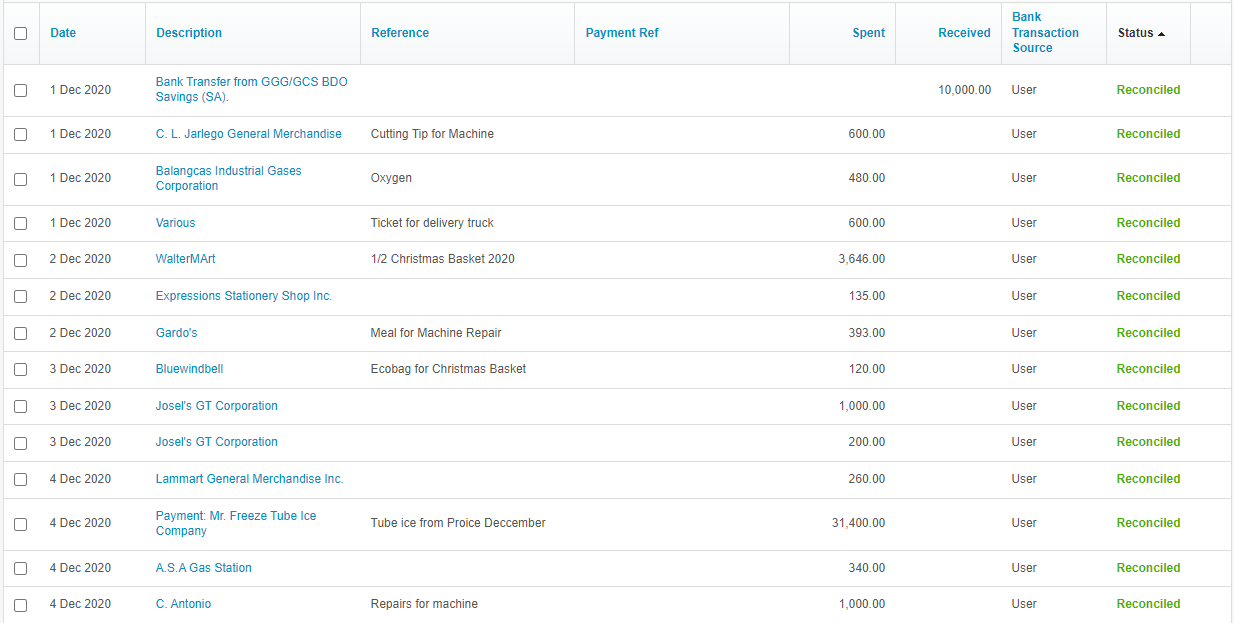Check the box for Bank Transfer row
This screenshot has height=623, width=1234.
21,90
